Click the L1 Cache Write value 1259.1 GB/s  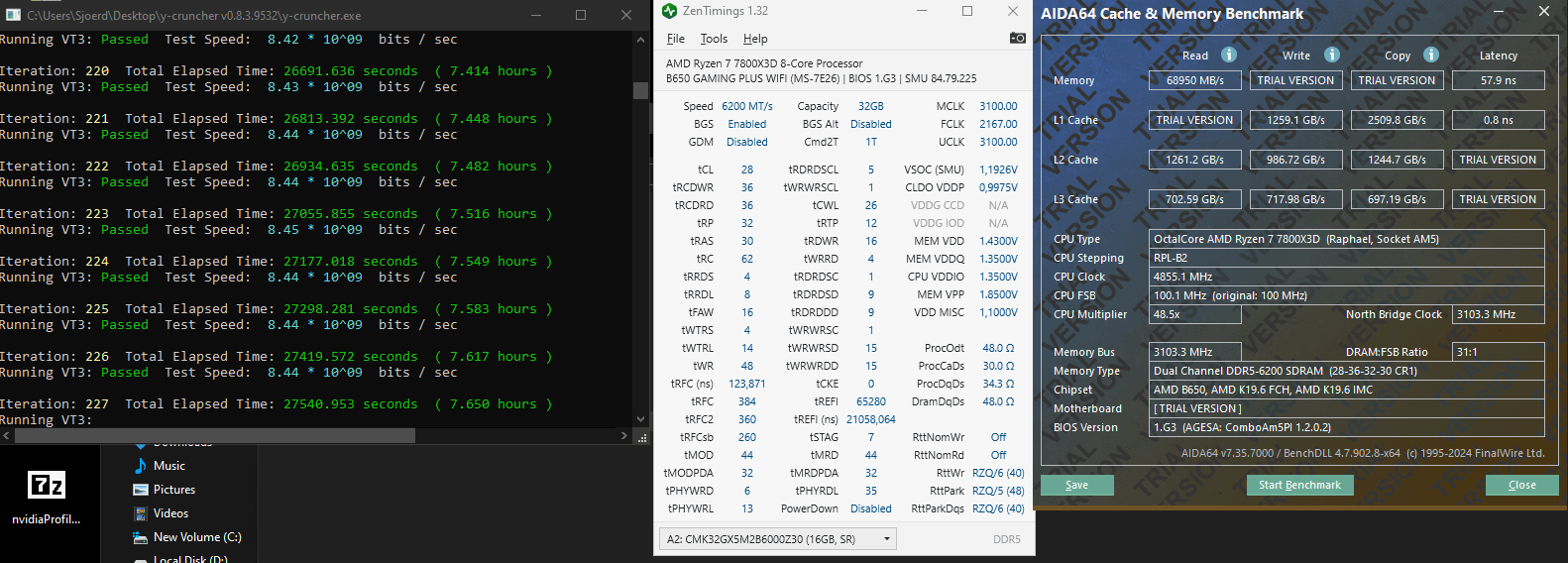point(1296,120)
